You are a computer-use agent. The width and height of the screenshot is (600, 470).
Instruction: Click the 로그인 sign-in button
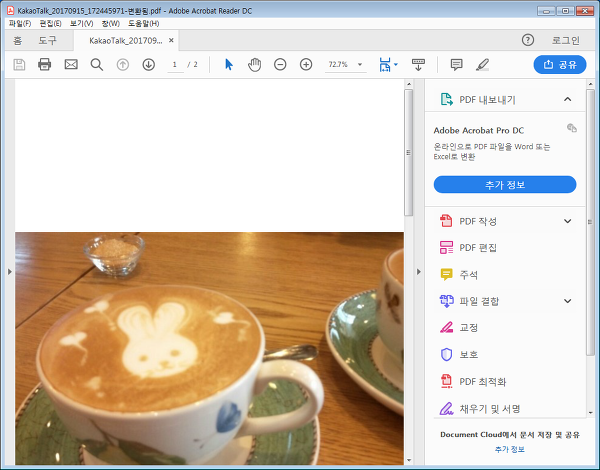point(566,40)
